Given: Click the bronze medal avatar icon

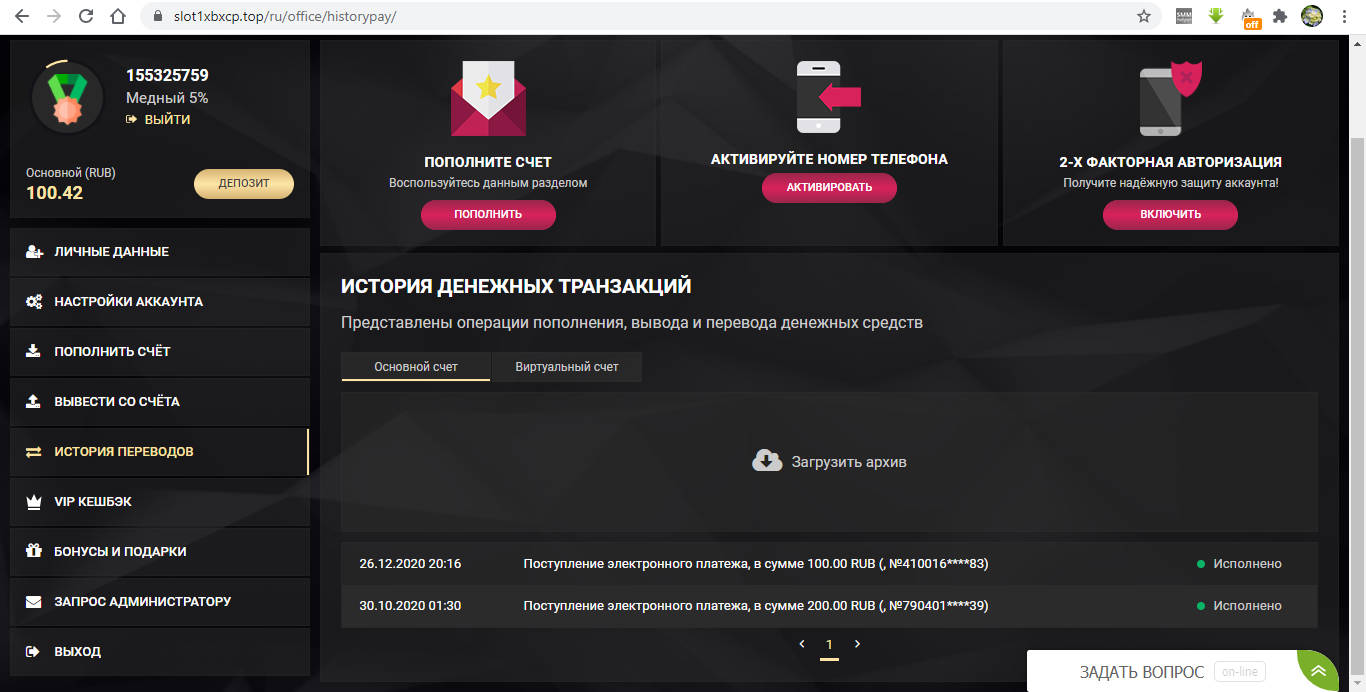Looking at the screenshot, I should tap(68, 98).
